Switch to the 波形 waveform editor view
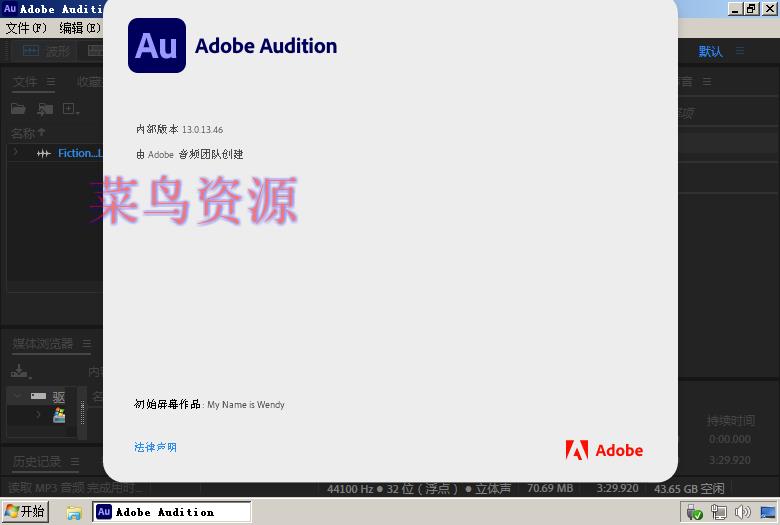 (x=47, y=51)
